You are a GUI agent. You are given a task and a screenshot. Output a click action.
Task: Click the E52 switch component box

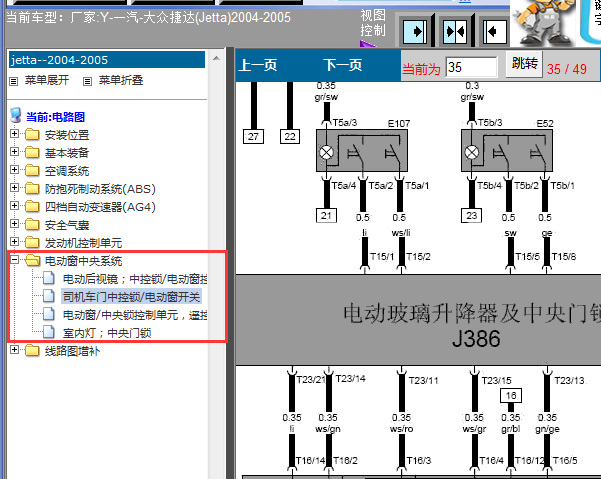(x=507, y=150)
